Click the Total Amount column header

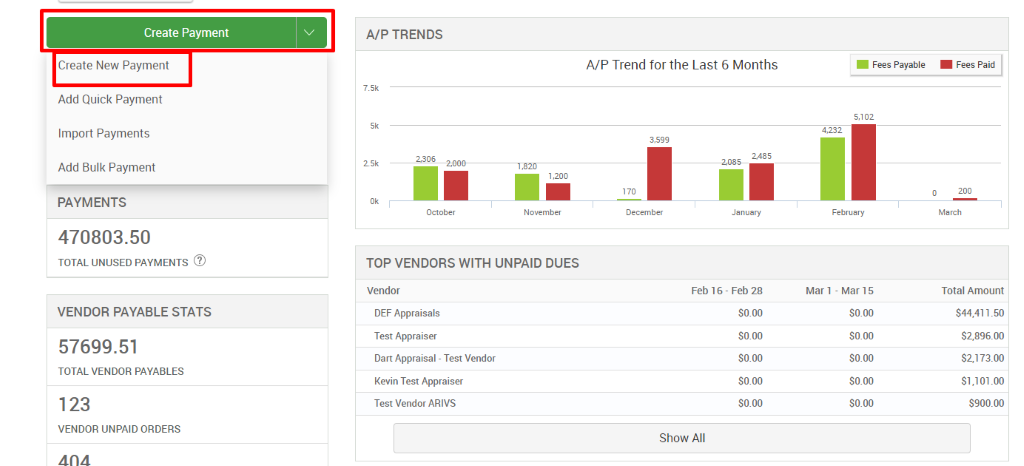point(973,290)
